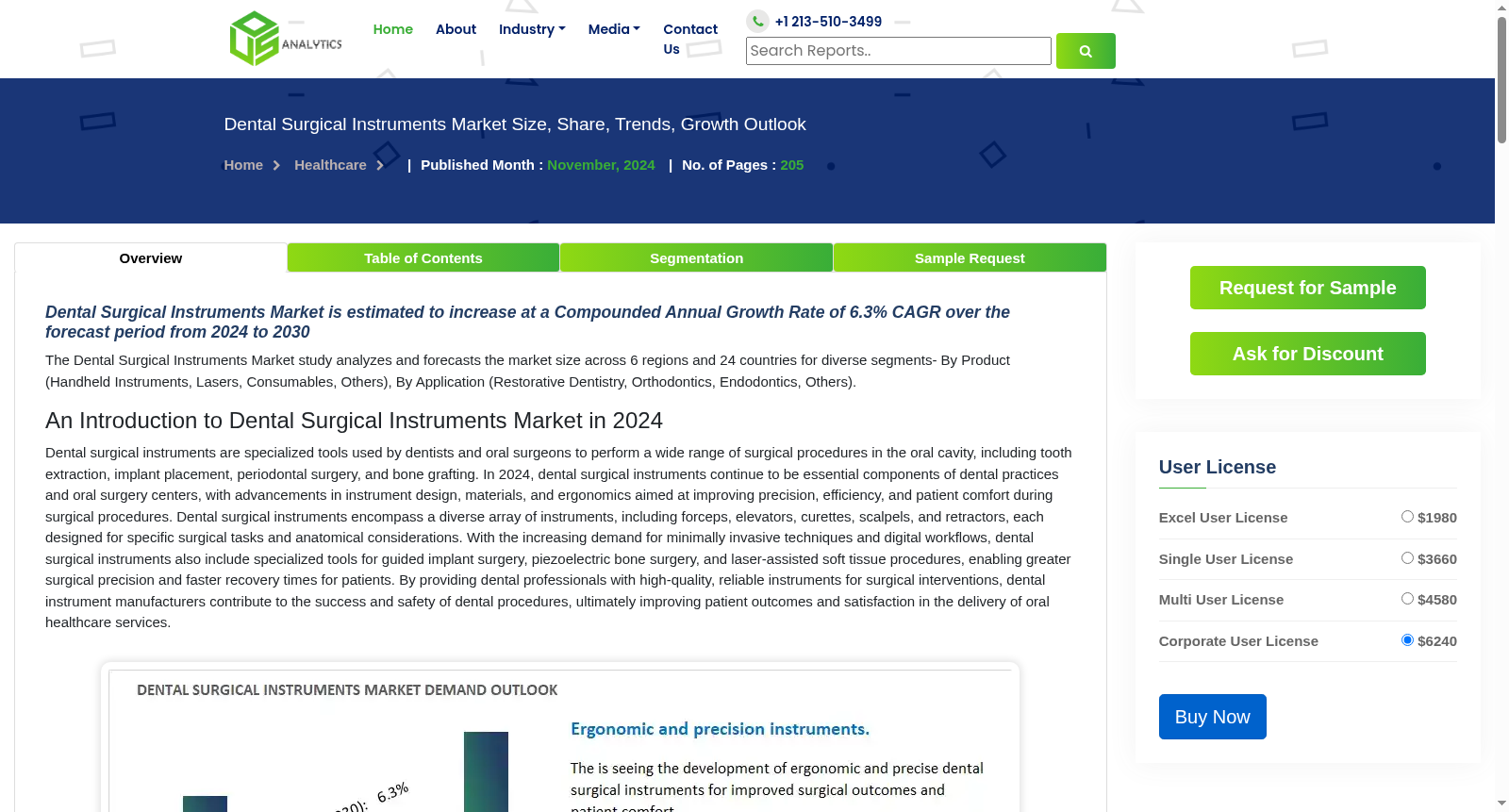Click the 'Single User License' label
Image resolution: width=1509 pixels, height=812 pixels.
(x=1226, y=559)
